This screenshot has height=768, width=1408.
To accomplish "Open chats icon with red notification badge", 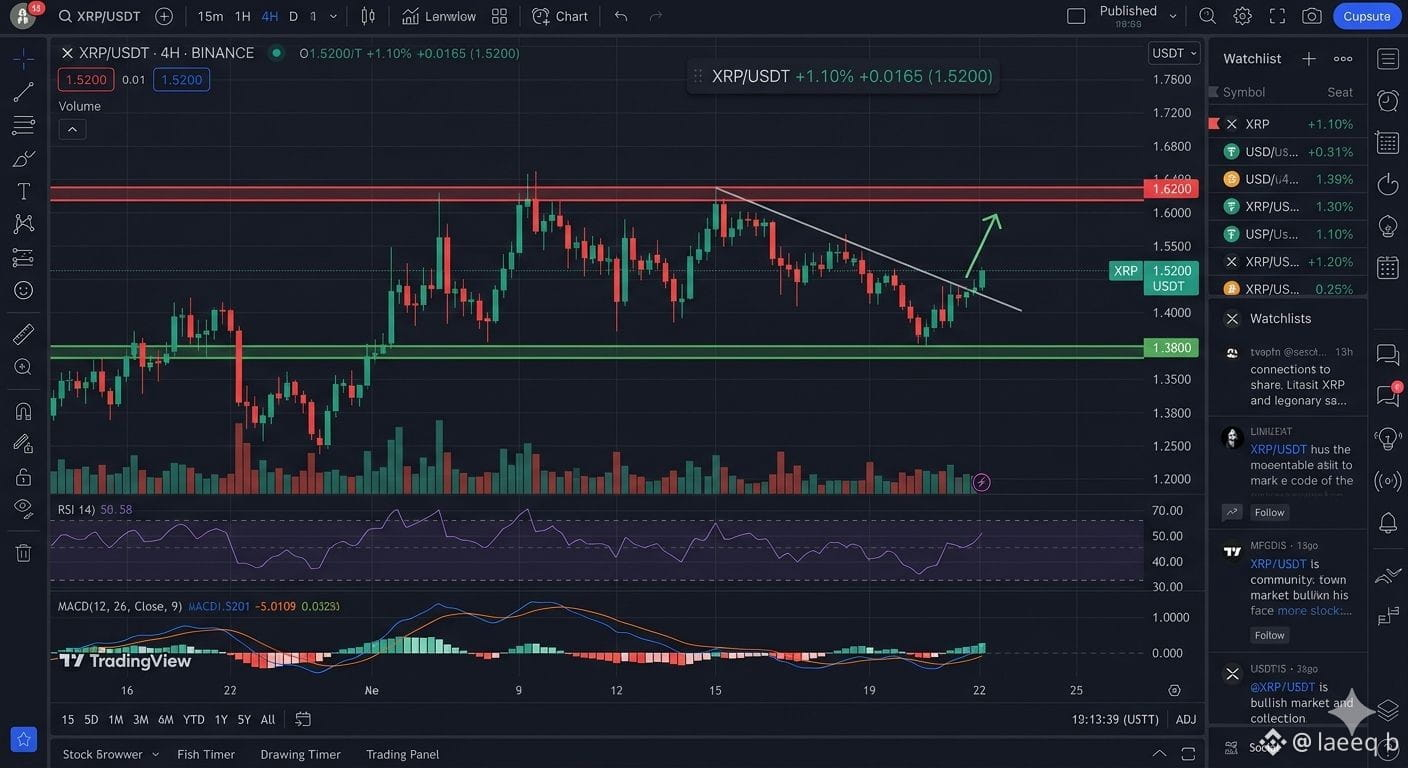I will 1388,395.
